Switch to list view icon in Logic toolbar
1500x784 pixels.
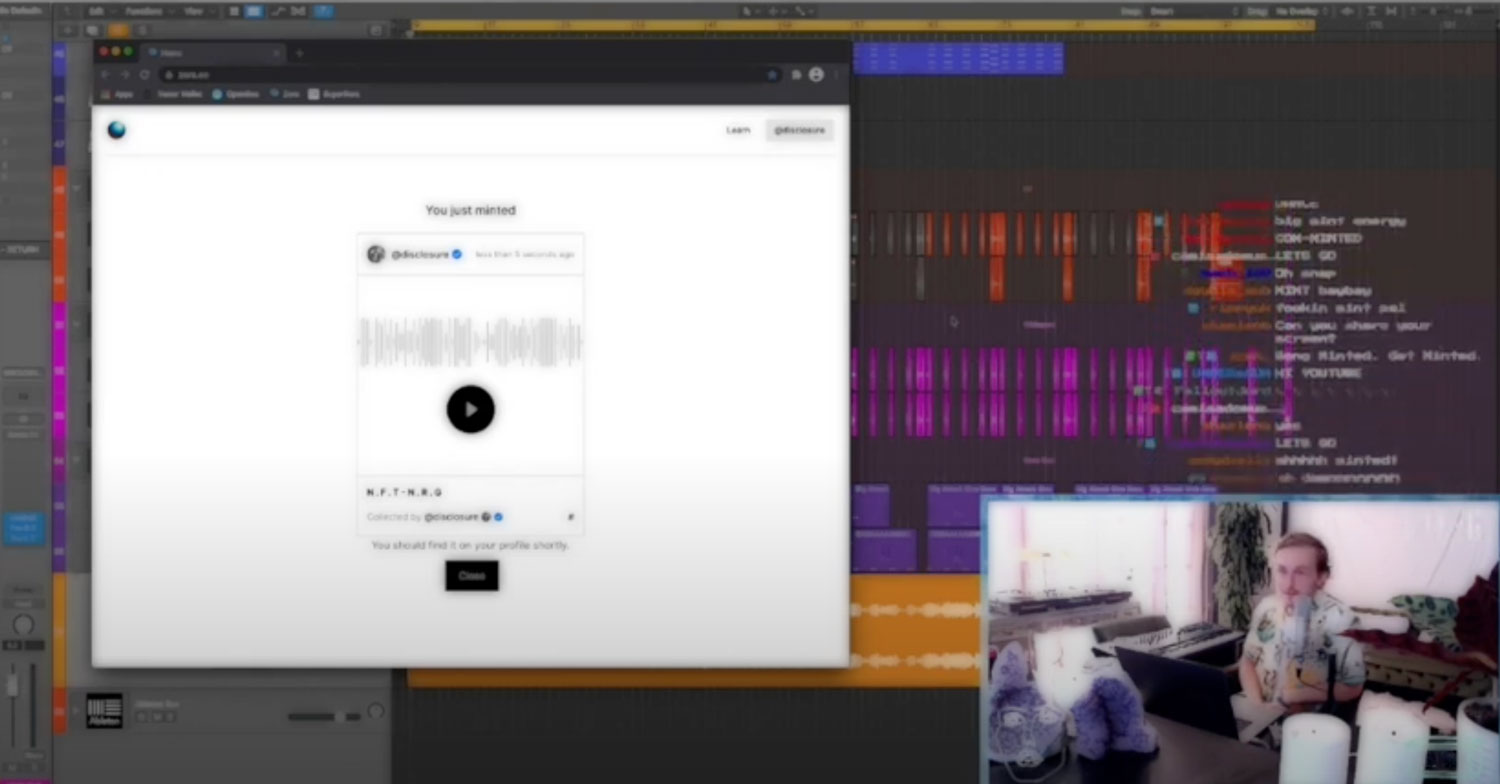pos(235,11)
